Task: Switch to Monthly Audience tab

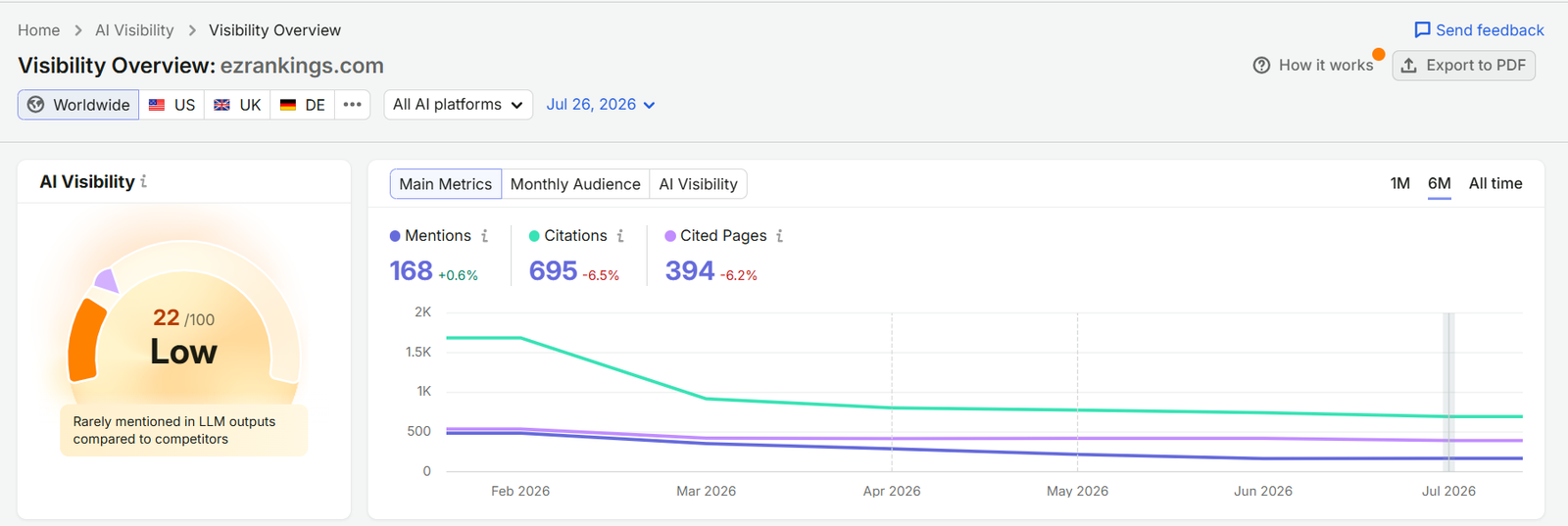Action: 575,184
